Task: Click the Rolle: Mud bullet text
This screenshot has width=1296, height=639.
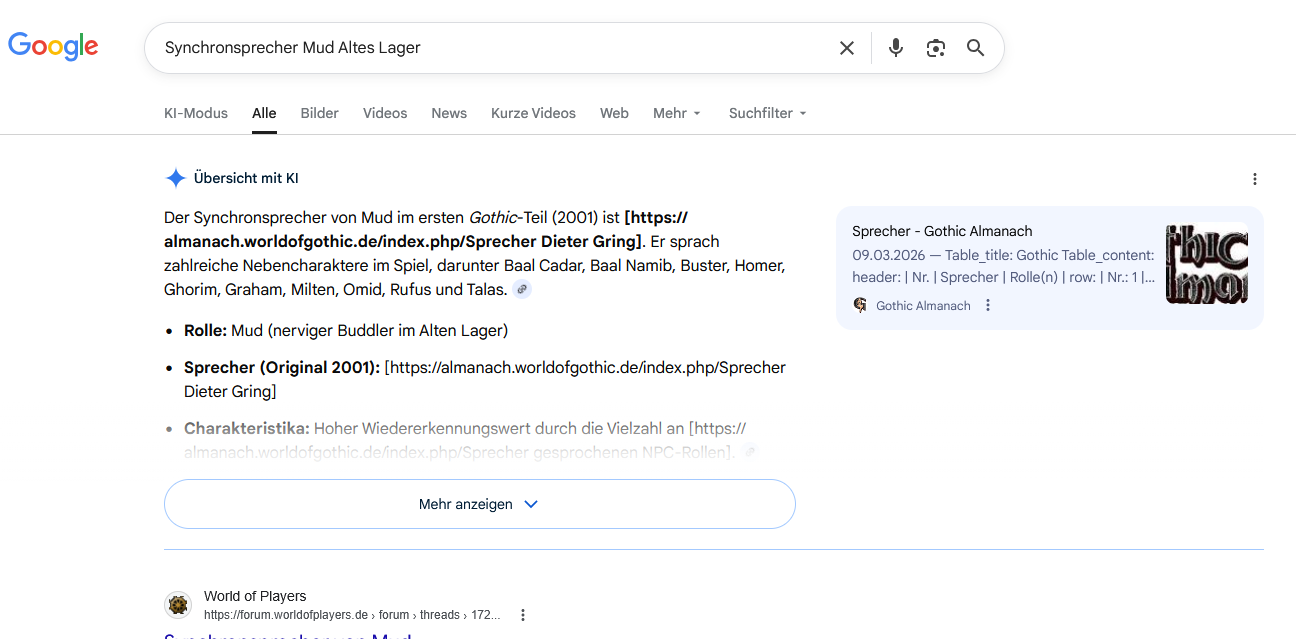Action: [346, 330]
